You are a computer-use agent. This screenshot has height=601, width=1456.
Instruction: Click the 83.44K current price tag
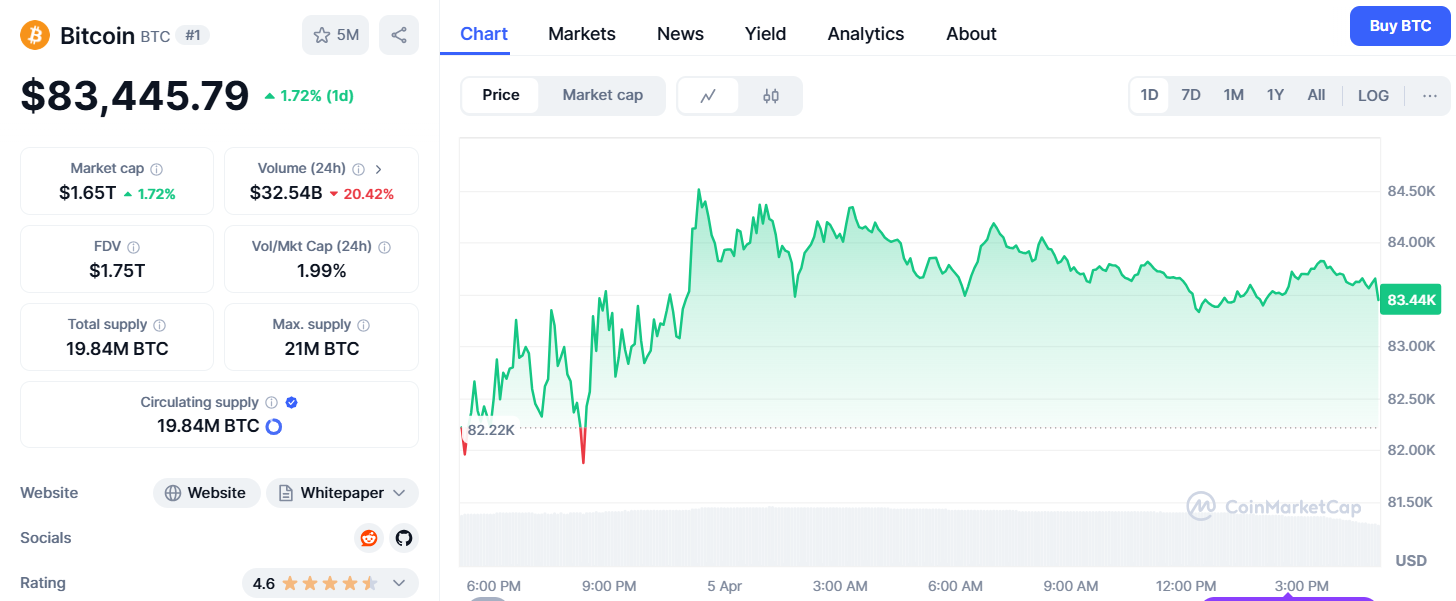[x=1411, y=300]
